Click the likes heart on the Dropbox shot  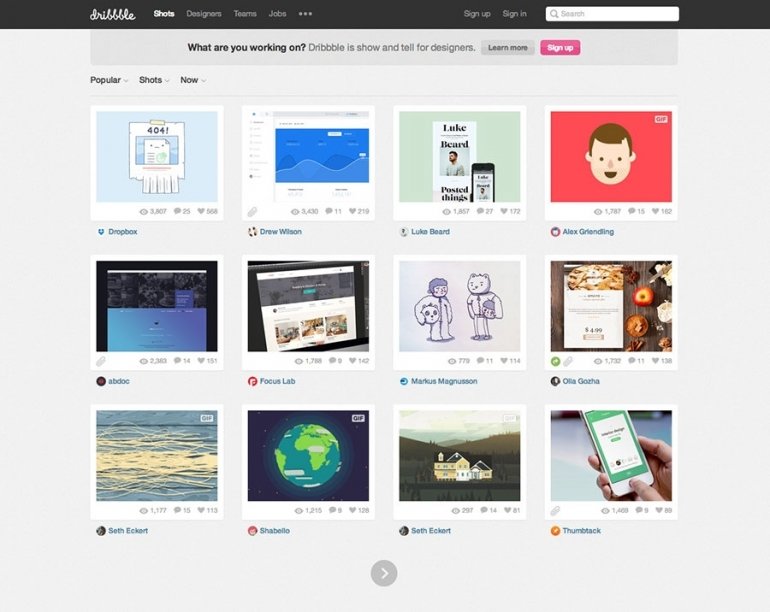201,211
